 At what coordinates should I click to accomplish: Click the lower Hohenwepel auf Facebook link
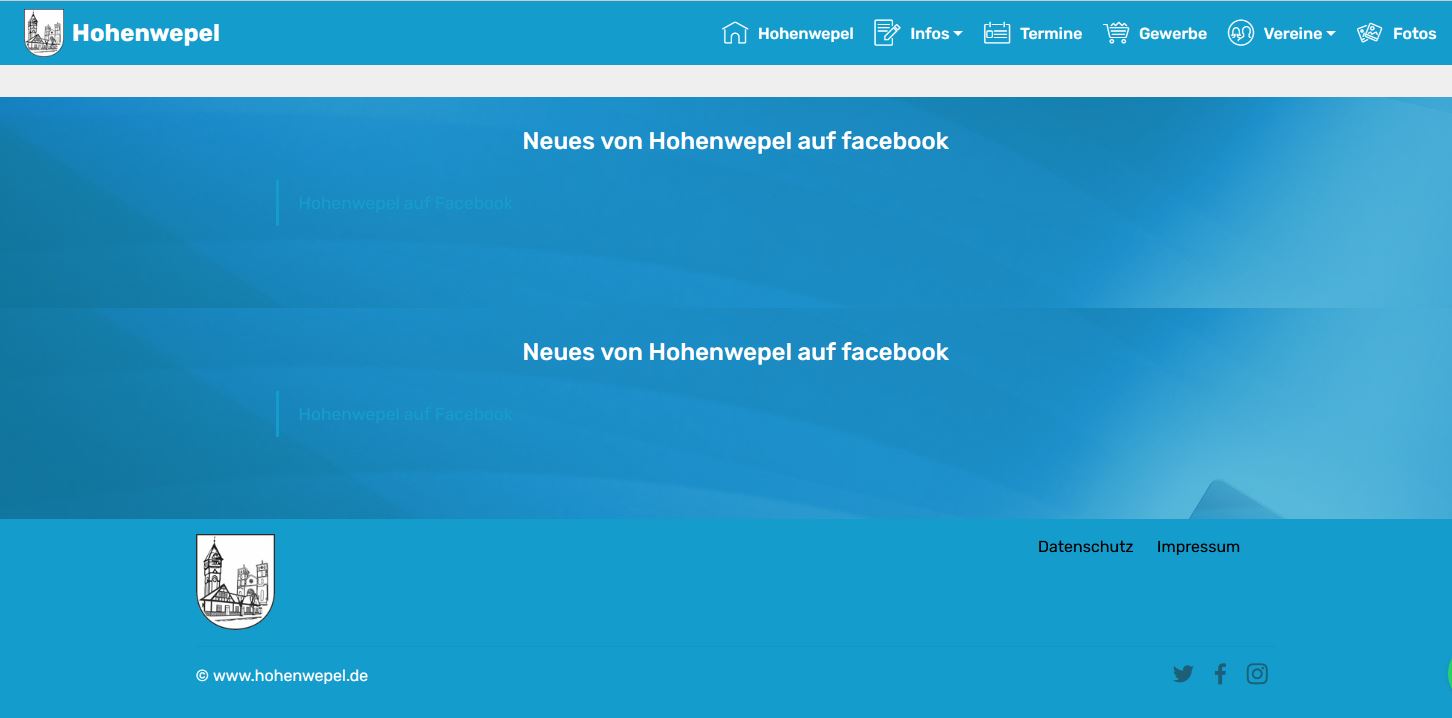[x=405, y=414]
